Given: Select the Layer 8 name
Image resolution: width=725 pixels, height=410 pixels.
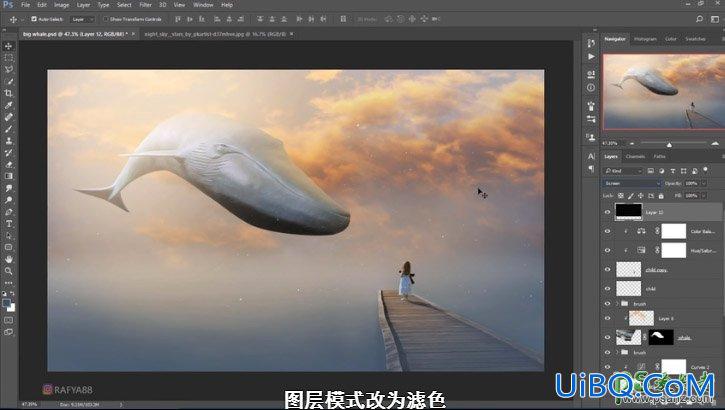Looking at the screenshot, I should click(666, 319).
